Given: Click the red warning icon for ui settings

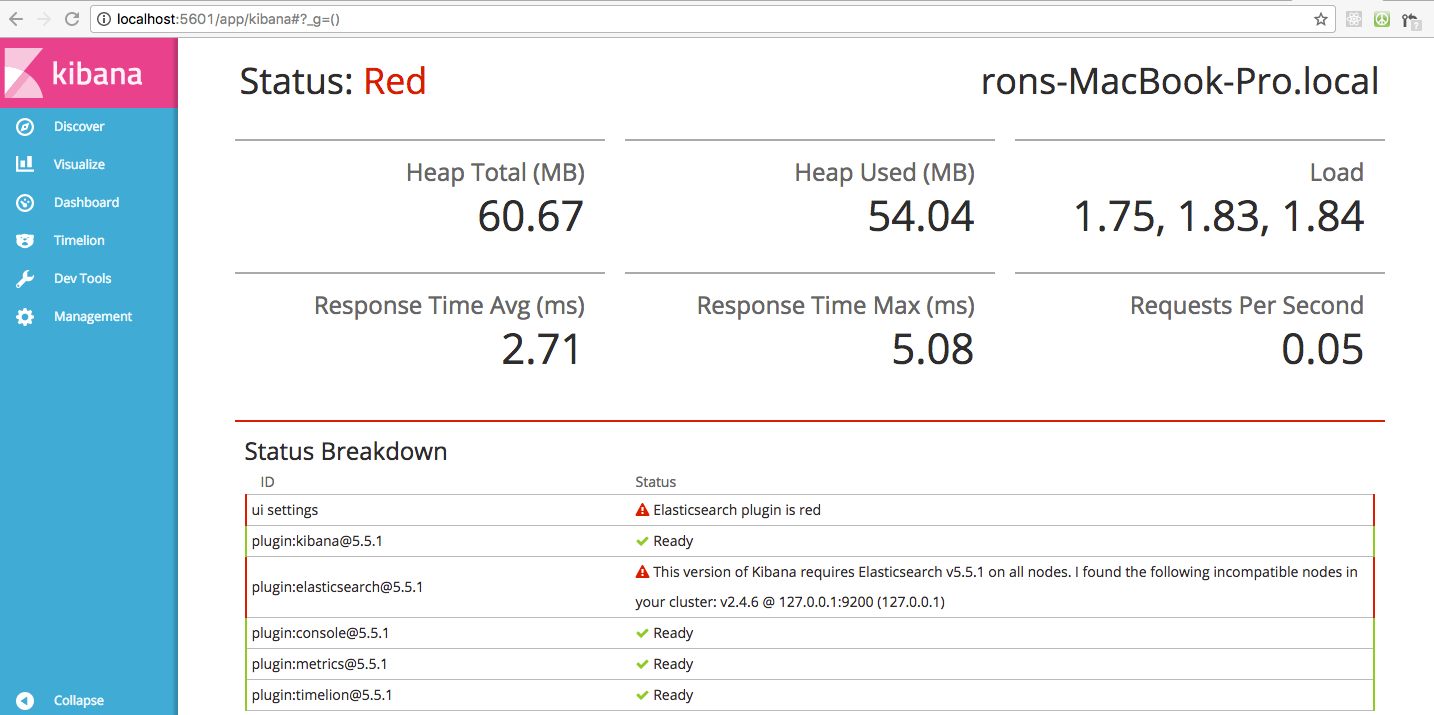Looking at the screenshot, I should pyautogui.click(x=642, y=510).
